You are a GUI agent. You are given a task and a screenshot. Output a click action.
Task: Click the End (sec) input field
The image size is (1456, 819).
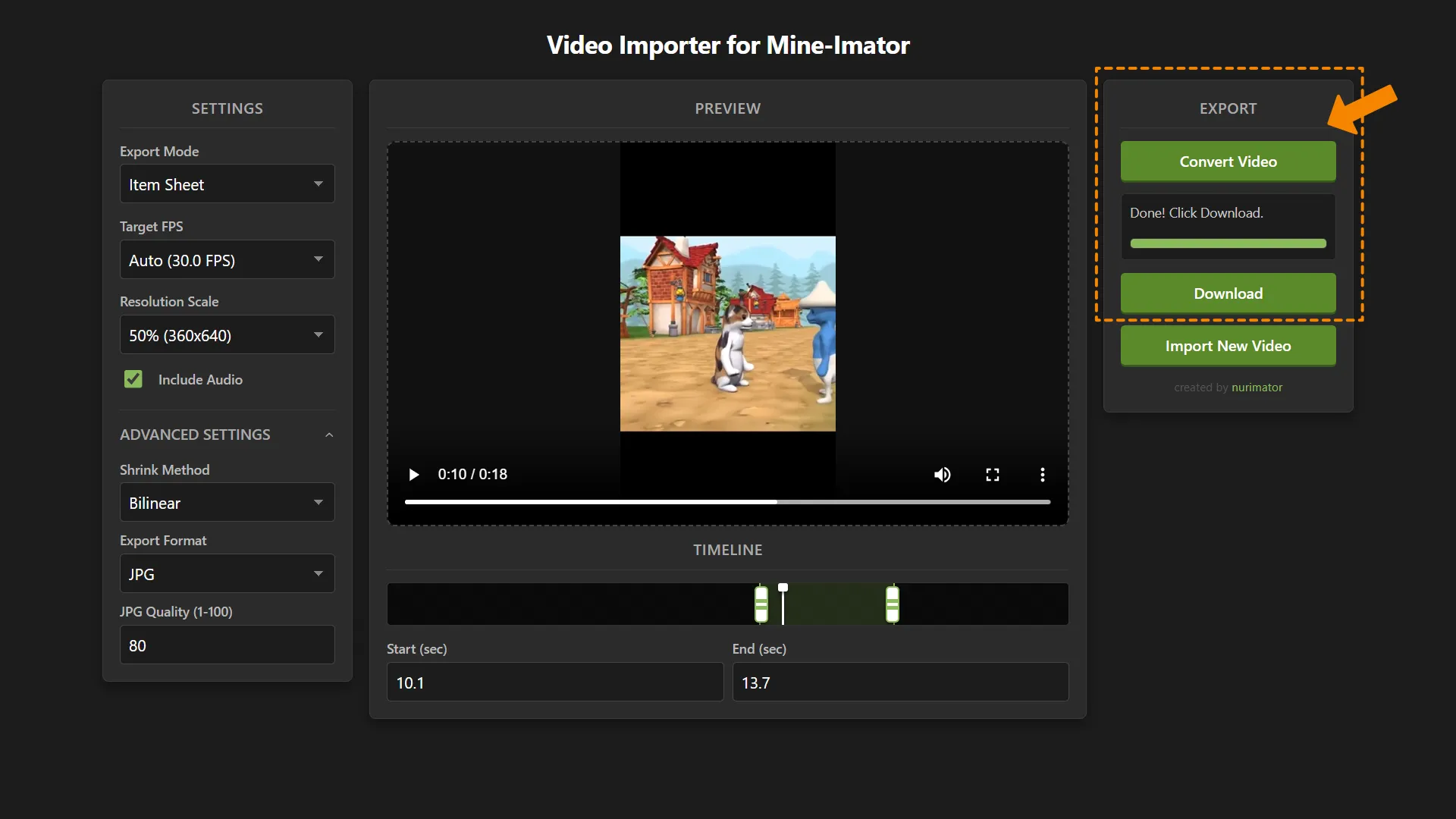[x=900, y=682]
